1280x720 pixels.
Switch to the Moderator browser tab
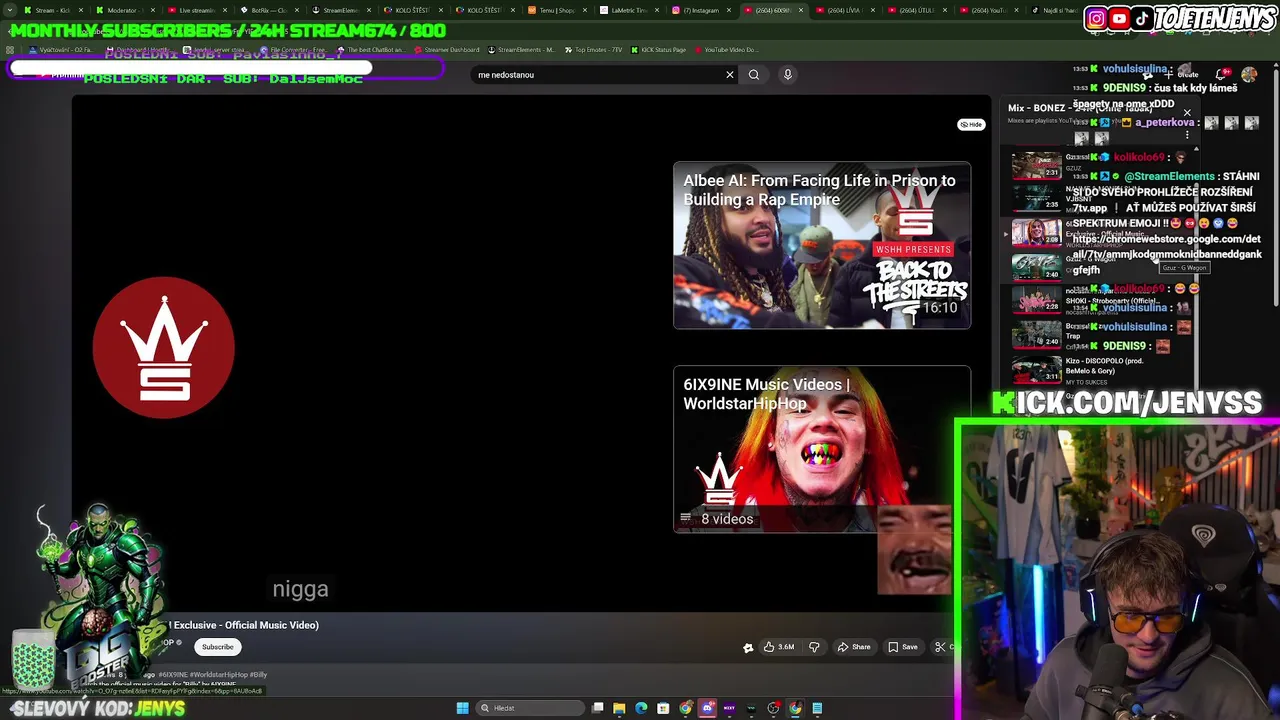pos(124,10)
